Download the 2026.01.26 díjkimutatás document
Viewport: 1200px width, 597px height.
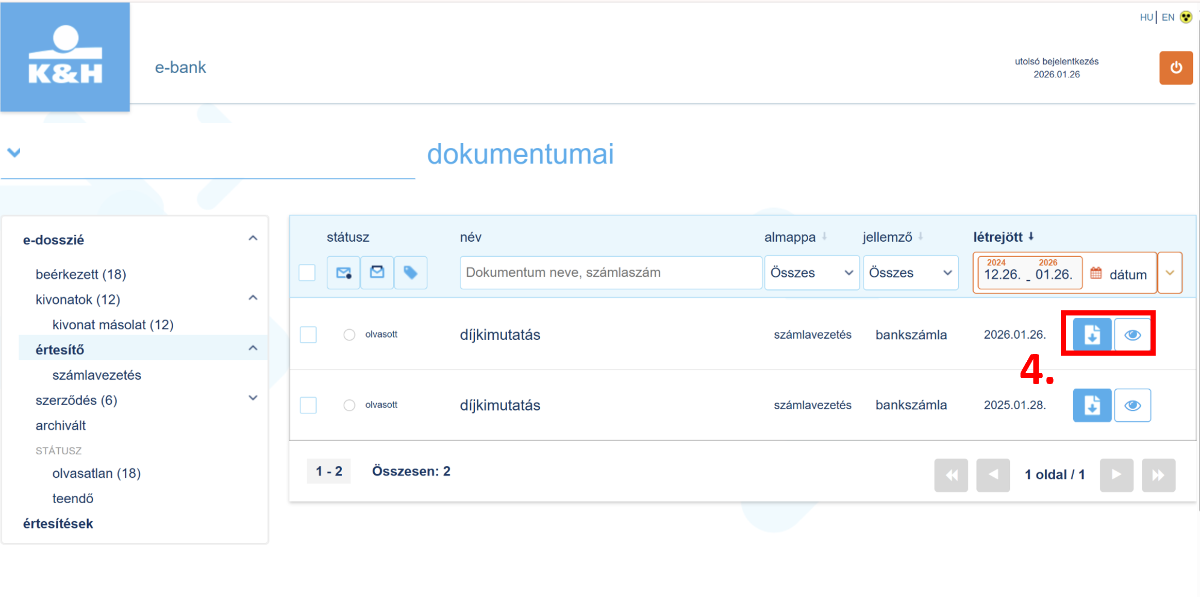coord(1092,335)
